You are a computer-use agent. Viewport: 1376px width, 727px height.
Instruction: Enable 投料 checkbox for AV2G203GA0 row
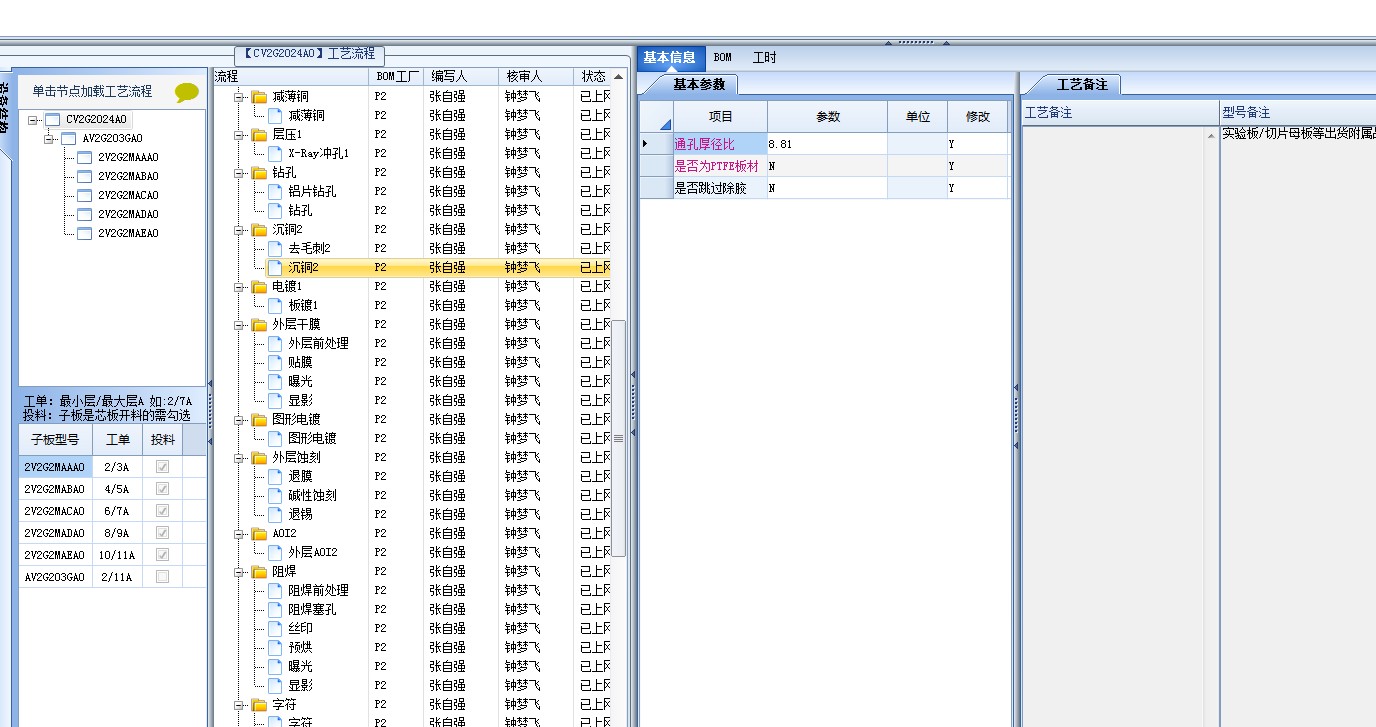click(x=162, y=577)
